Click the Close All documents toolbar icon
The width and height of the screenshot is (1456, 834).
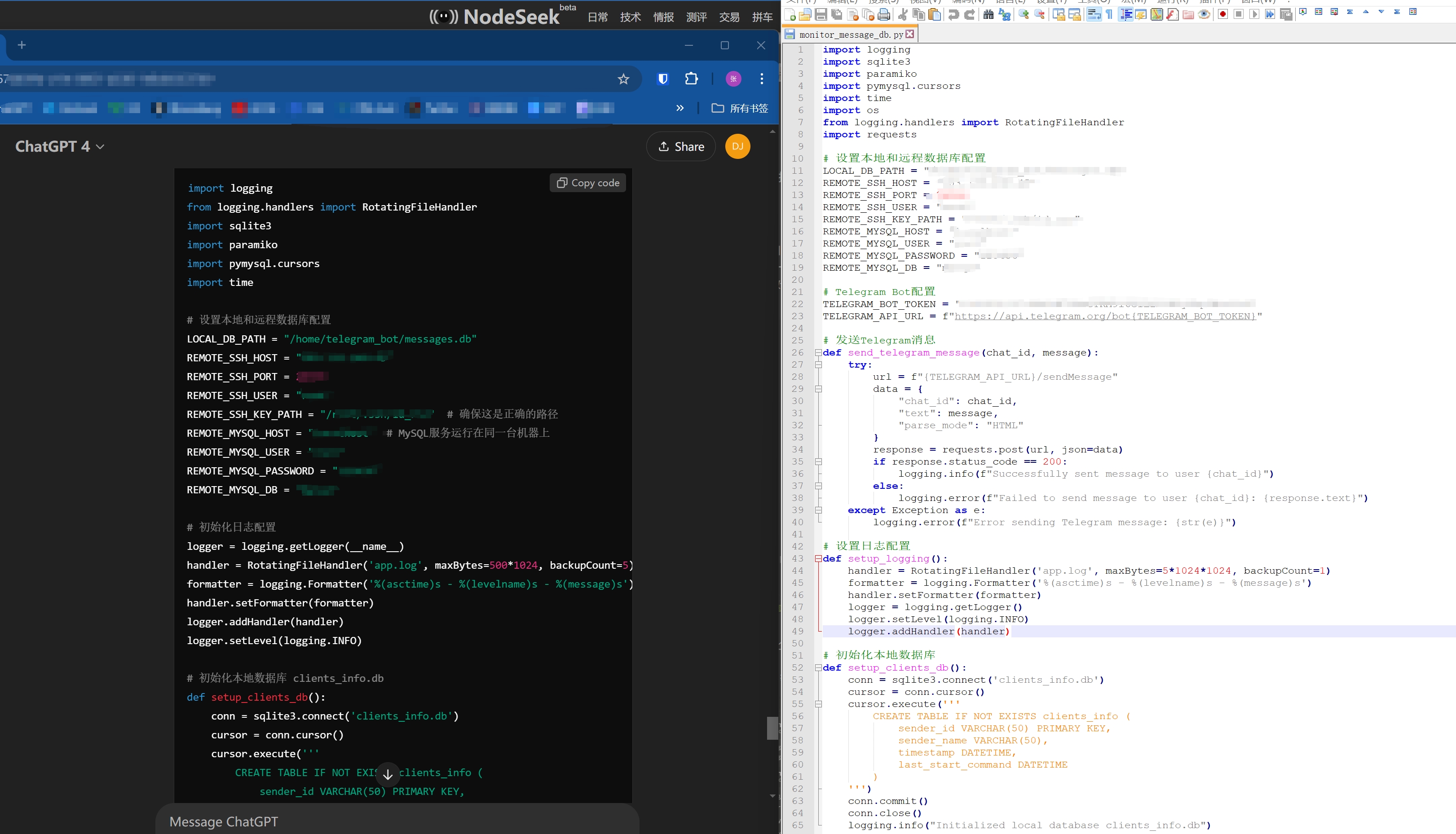tap(868, 14)
